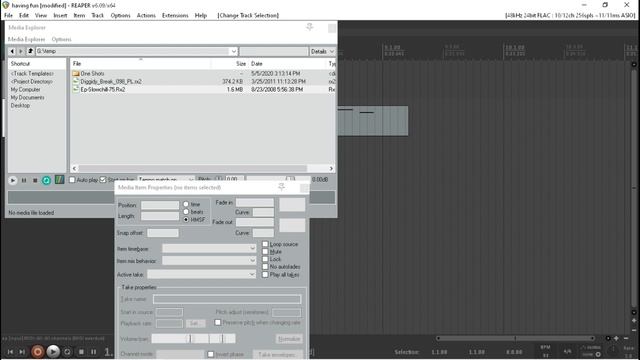Open the Item timebase dropdown

click(209, 248)
